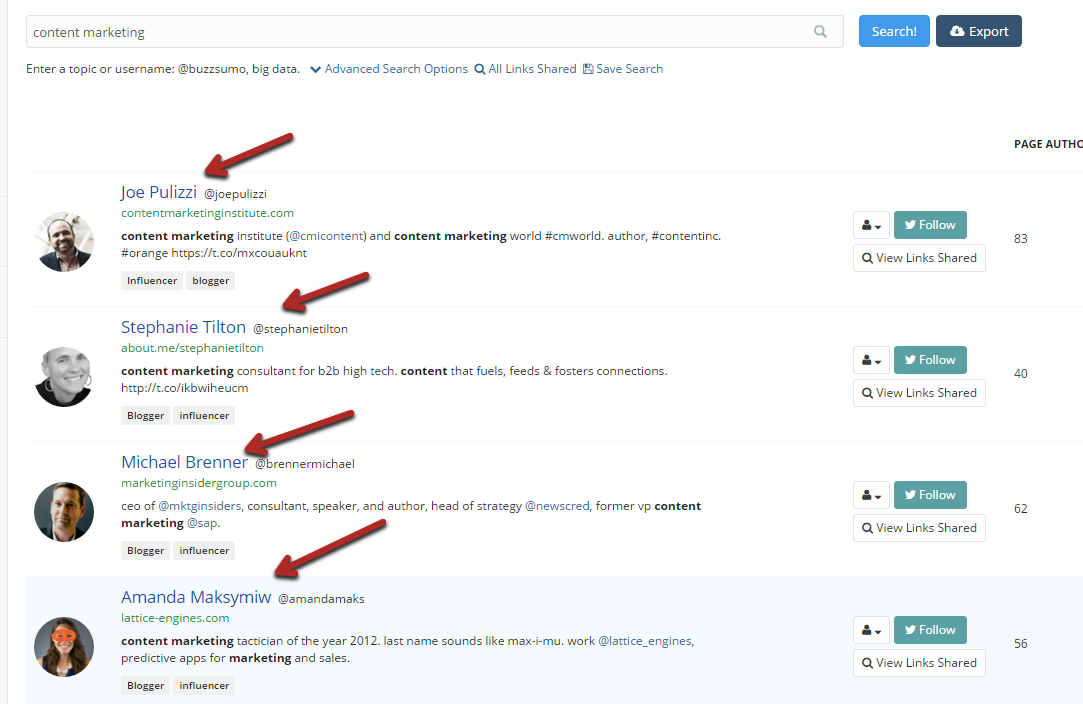Image resolution: width=1083 pixels, height=704 pixels.
Task: Click Stephanie Tilton's page authority value 40
Action: [x=1021, y=374]
